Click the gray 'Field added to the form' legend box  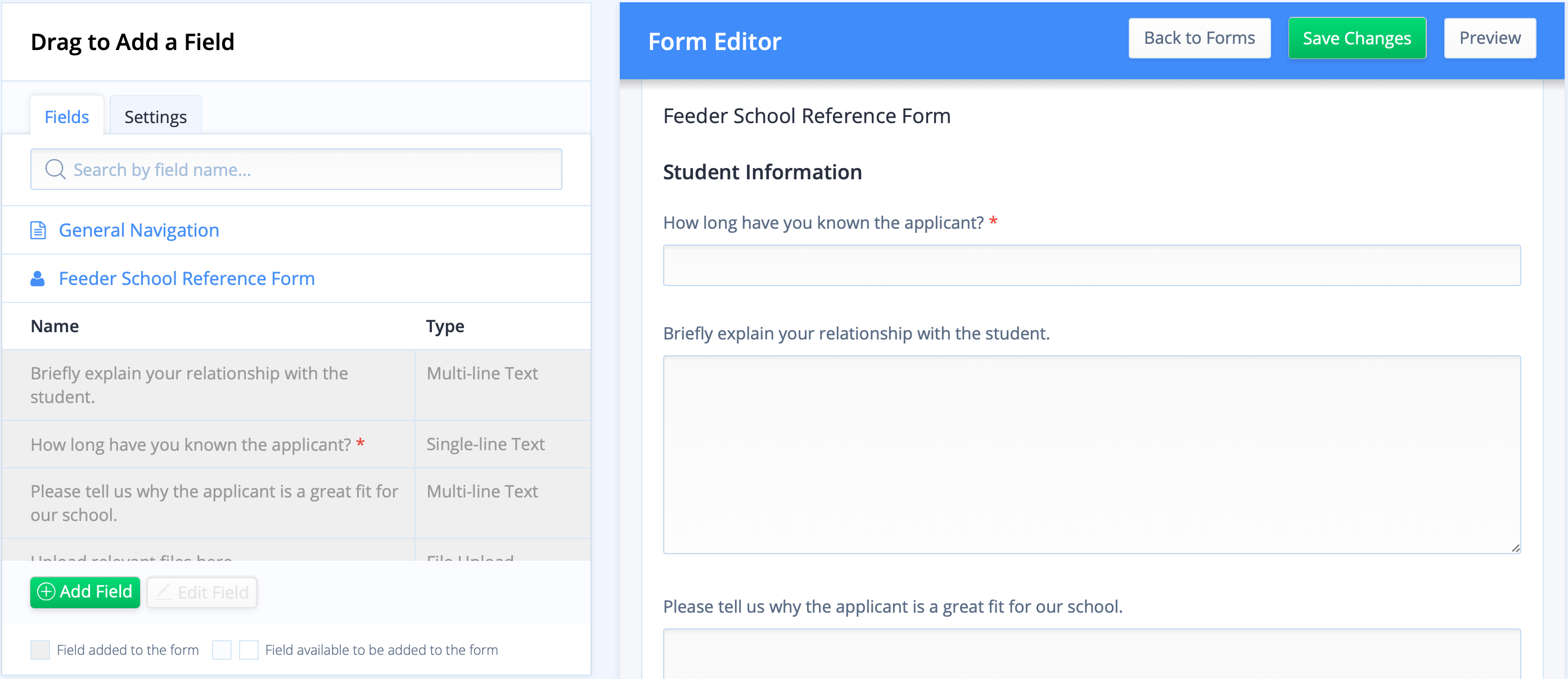(x=40, y=650)
